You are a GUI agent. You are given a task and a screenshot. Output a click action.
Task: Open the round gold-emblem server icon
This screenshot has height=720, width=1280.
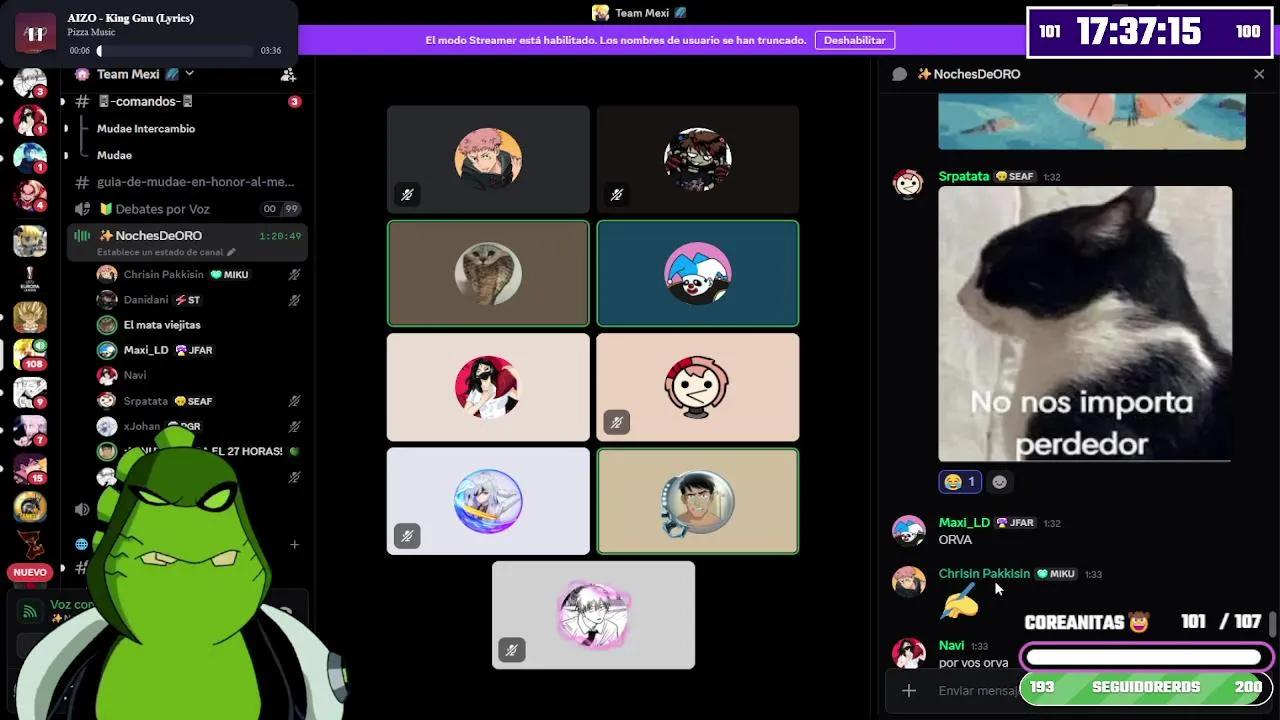(x=30, y=507)
